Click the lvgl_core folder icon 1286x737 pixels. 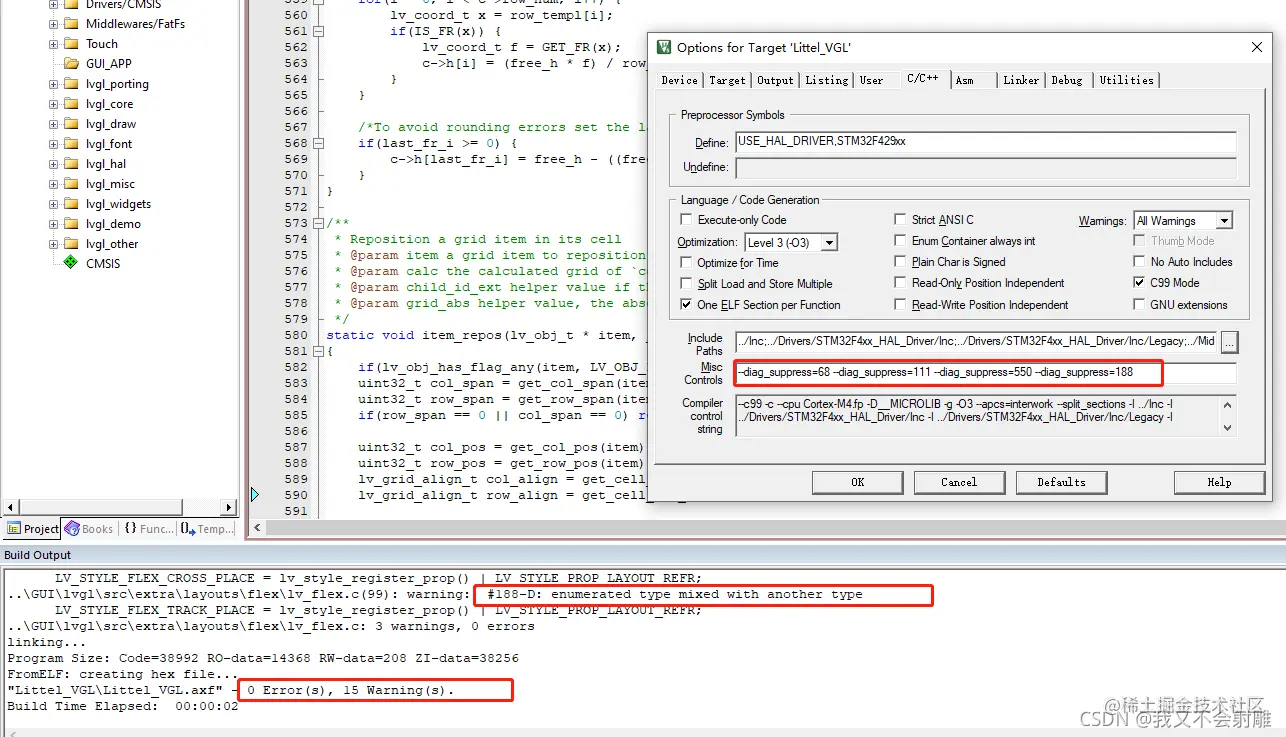(x=71, y=104)
